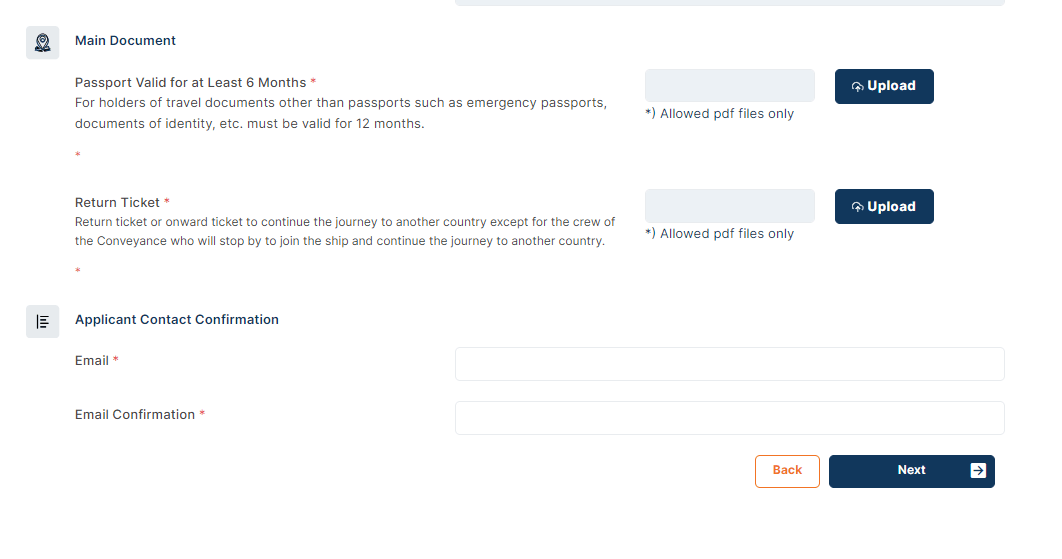Upload the passport document file
Screen dimensions: 1062x559
point(884,86)
